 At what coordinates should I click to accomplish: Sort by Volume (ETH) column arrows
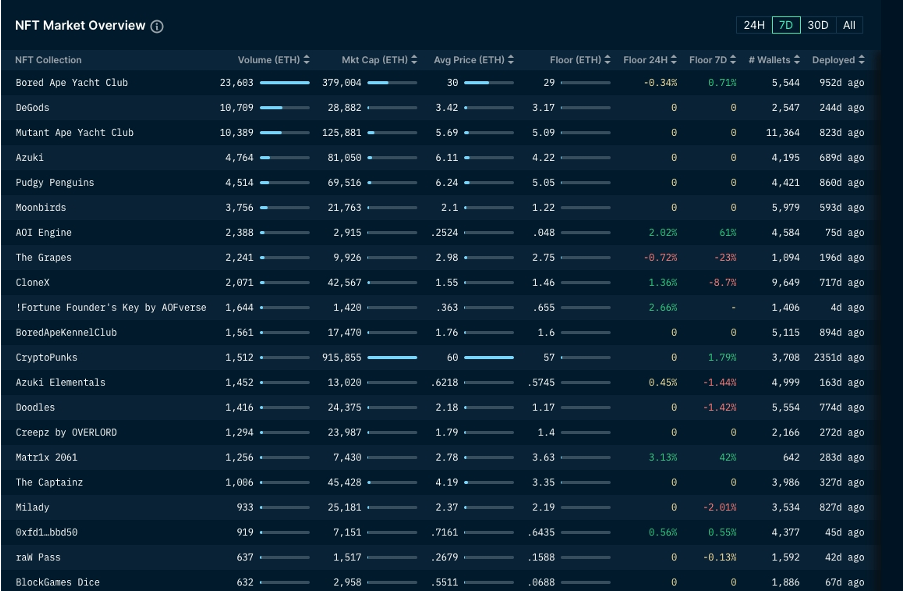pyautogui.click(x=306, y=60)
